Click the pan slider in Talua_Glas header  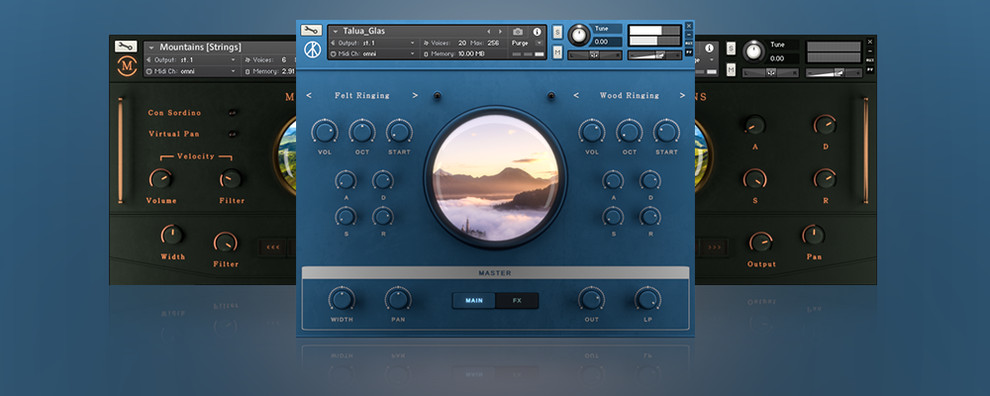coord(594,55)
